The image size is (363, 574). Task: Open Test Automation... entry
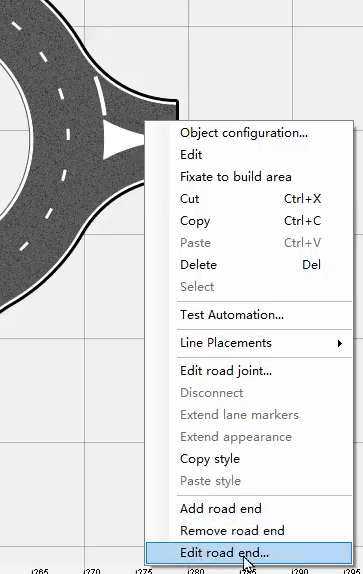click(x=249, y=315)
